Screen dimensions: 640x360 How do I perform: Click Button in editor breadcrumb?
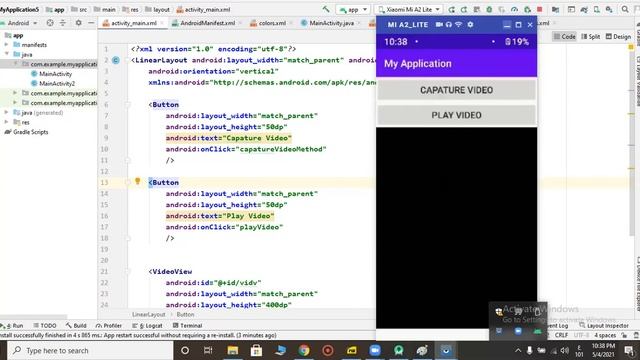pos(185,315)
